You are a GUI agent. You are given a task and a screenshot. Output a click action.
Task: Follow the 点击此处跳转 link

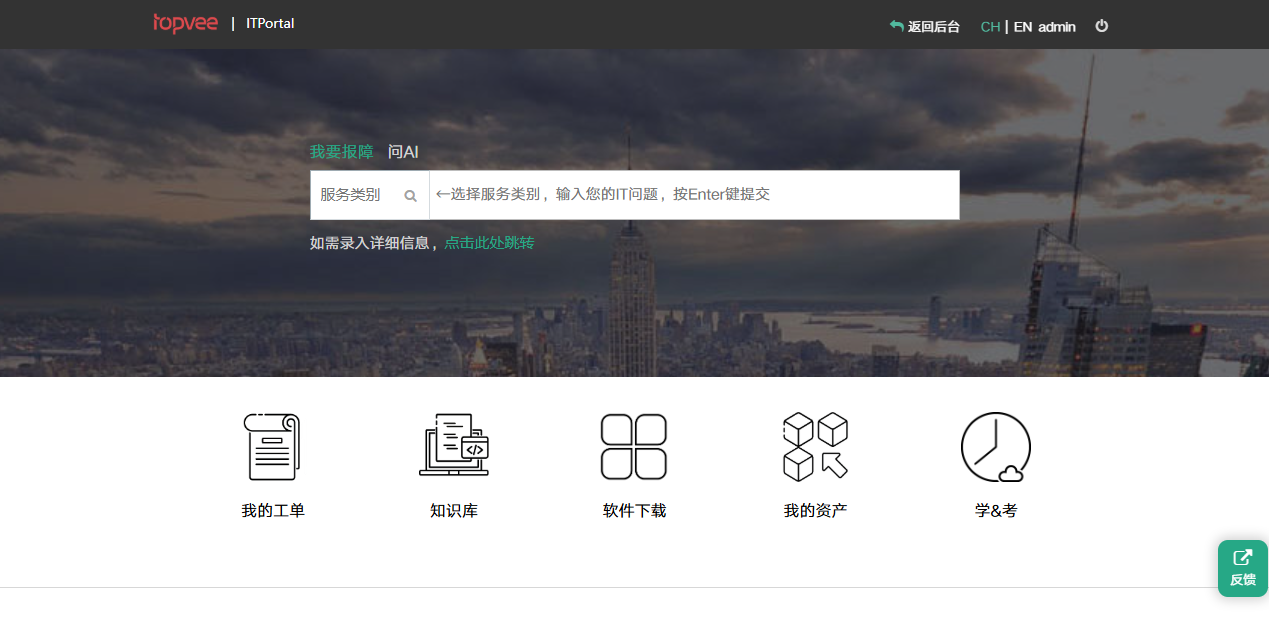pyautogui.click(x=489, y=243)
